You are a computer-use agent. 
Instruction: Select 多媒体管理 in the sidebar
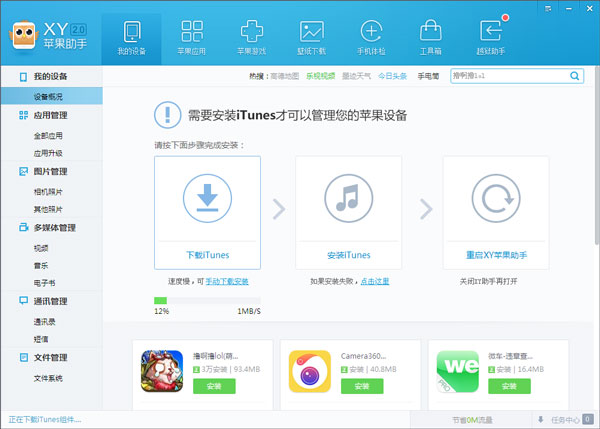coord(55,228)
